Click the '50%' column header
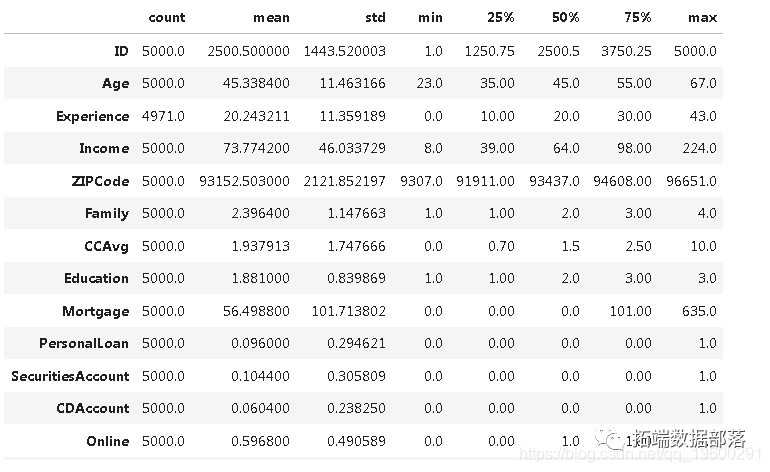Image resolution: width=770 pixels, height=472 pixels. point(566,18)
